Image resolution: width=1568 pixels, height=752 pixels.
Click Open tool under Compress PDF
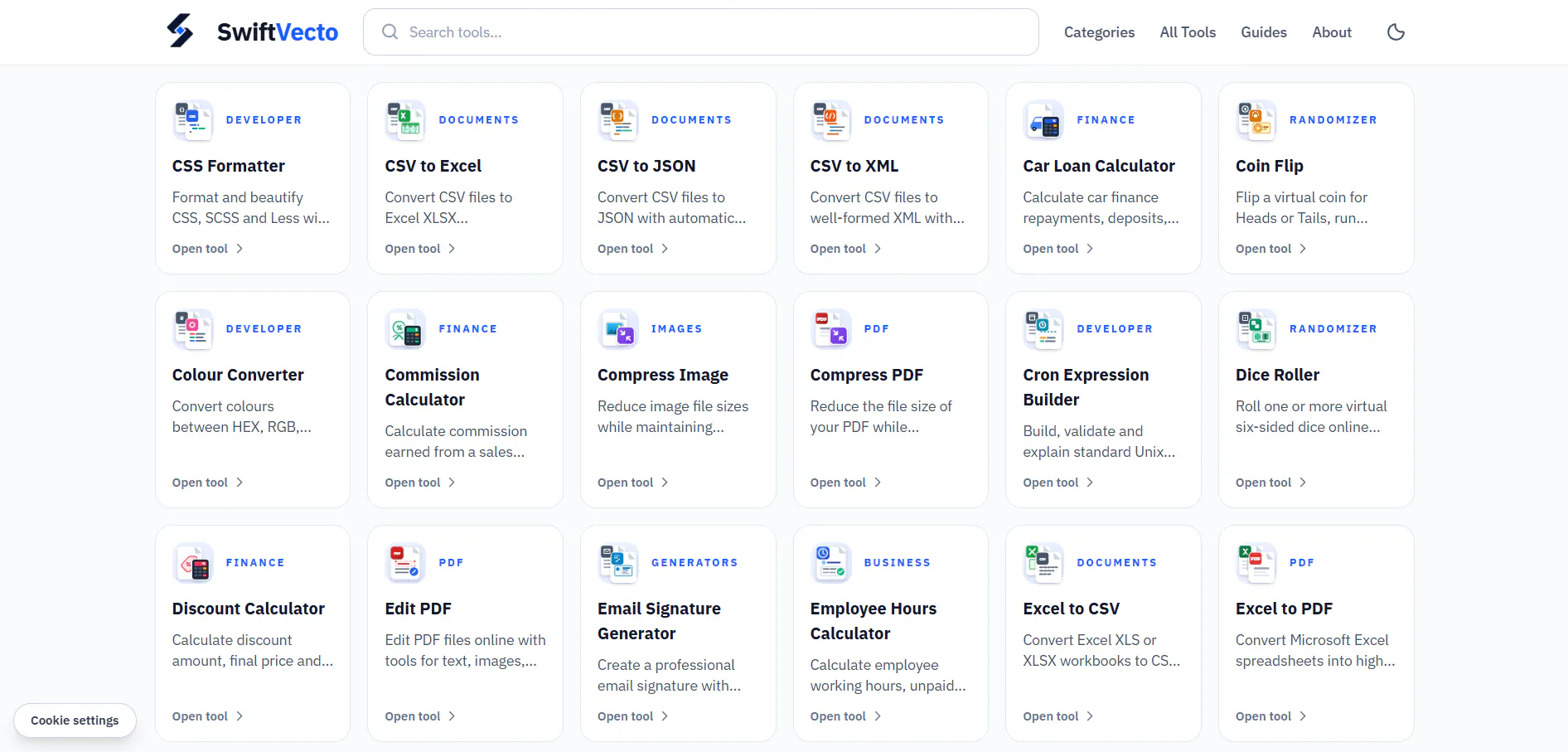click(x=845, y=483)
